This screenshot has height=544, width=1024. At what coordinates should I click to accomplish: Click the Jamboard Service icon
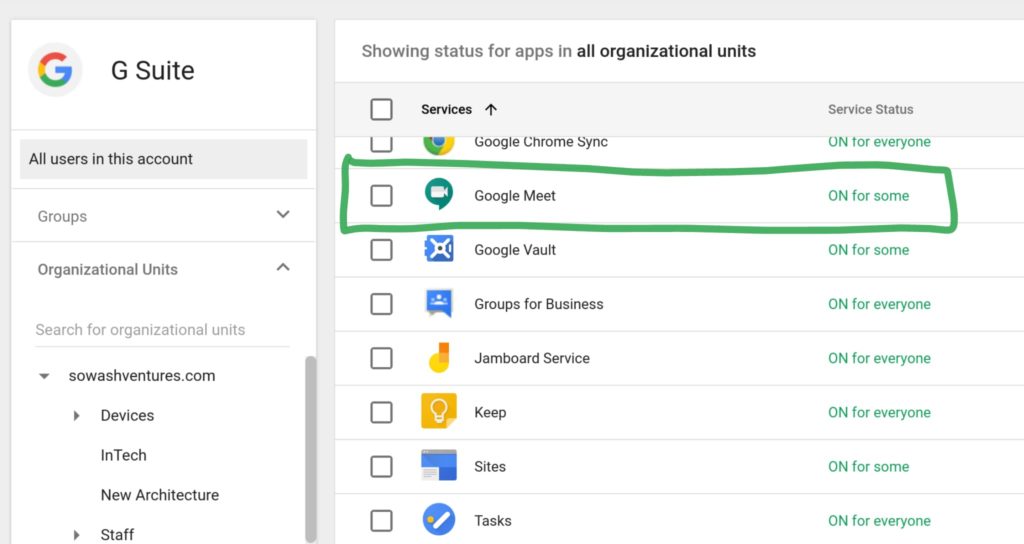click(439, 357)
